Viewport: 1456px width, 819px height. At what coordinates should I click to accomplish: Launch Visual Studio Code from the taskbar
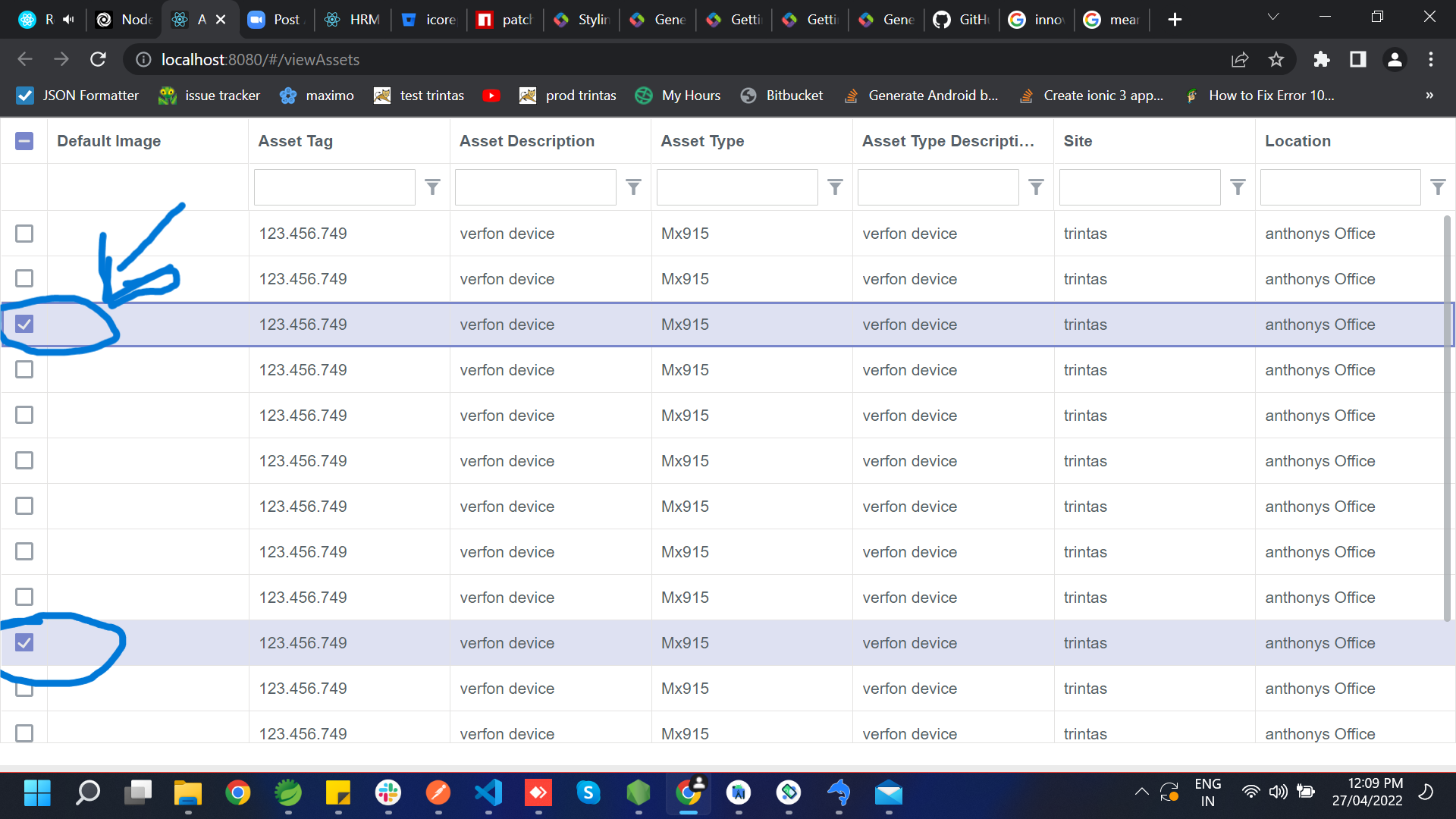488,793
